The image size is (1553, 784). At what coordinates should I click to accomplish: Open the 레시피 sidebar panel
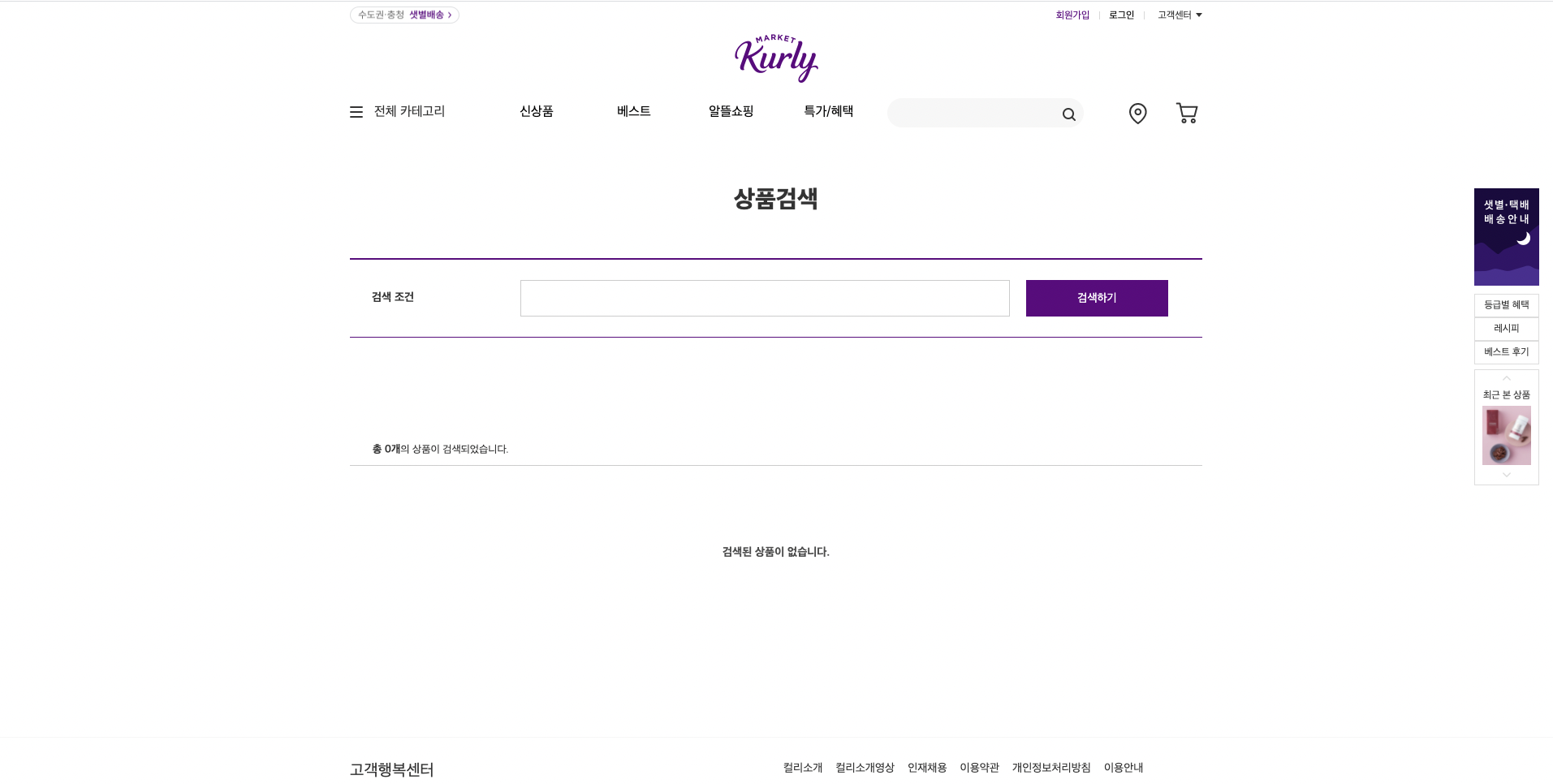click(x=1506, y=328)
